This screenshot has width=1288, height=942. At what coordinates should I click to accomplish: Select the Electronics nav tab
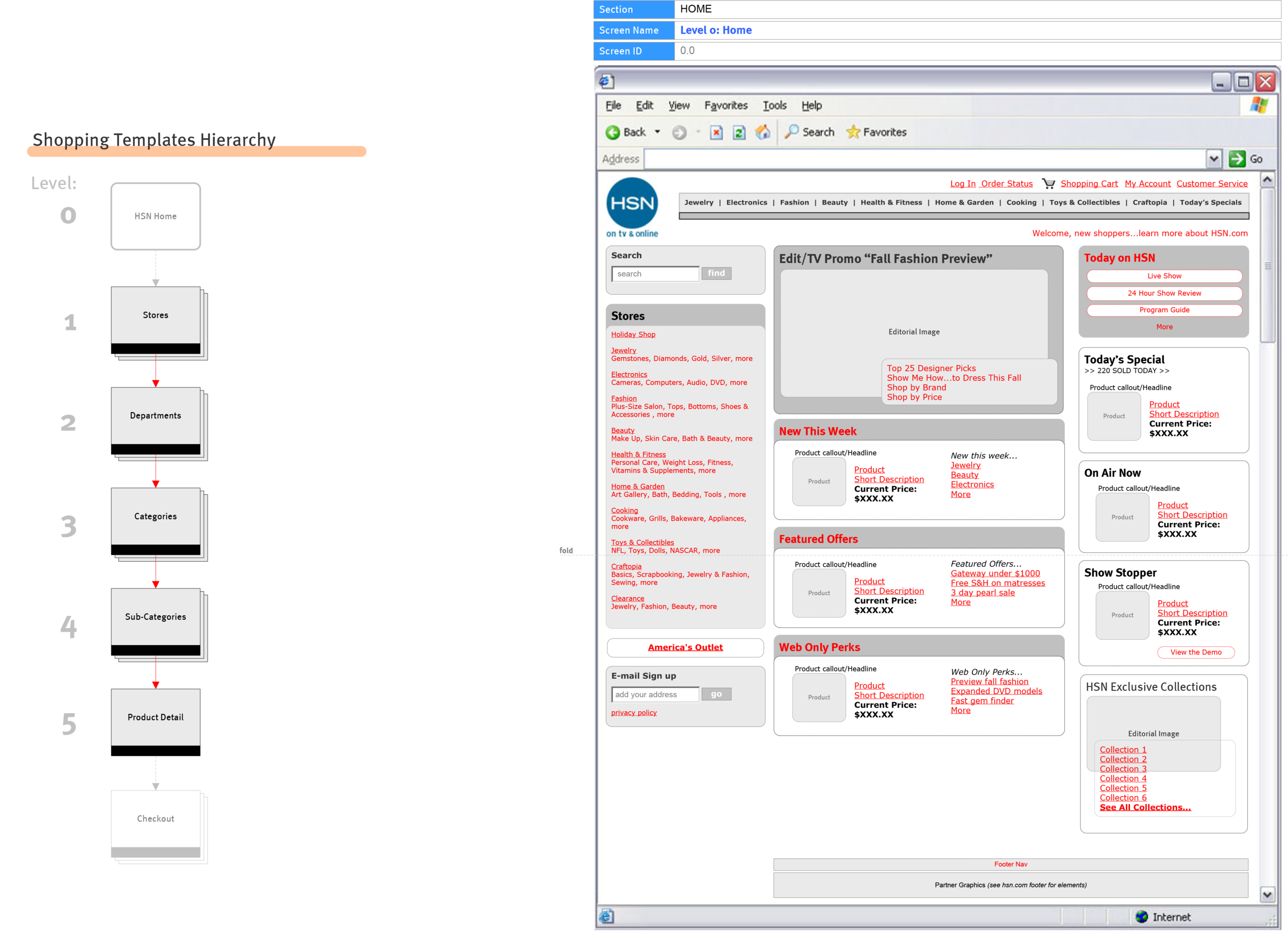747,203
